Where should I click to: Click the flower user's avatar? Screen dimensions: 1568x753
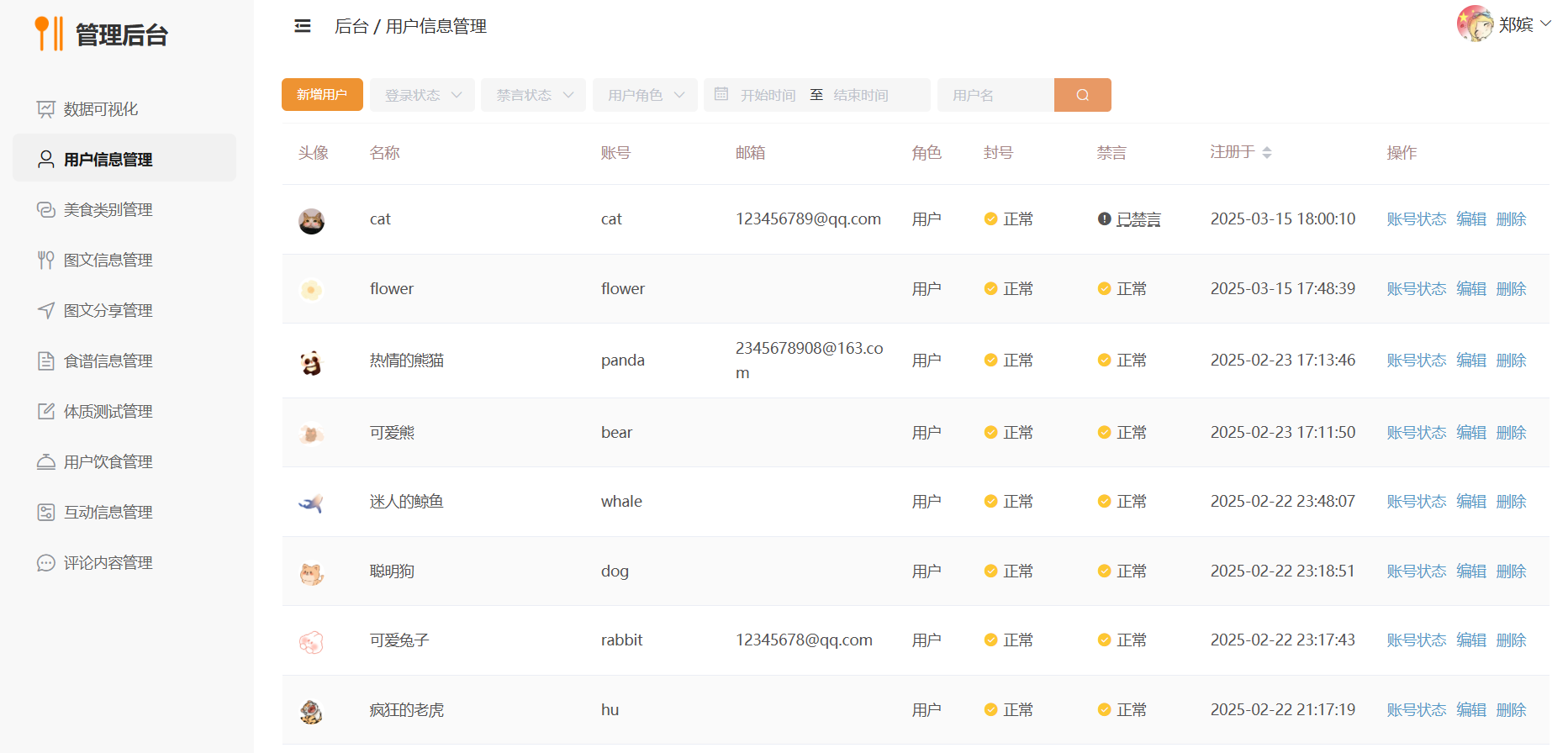tap(312, 290)
